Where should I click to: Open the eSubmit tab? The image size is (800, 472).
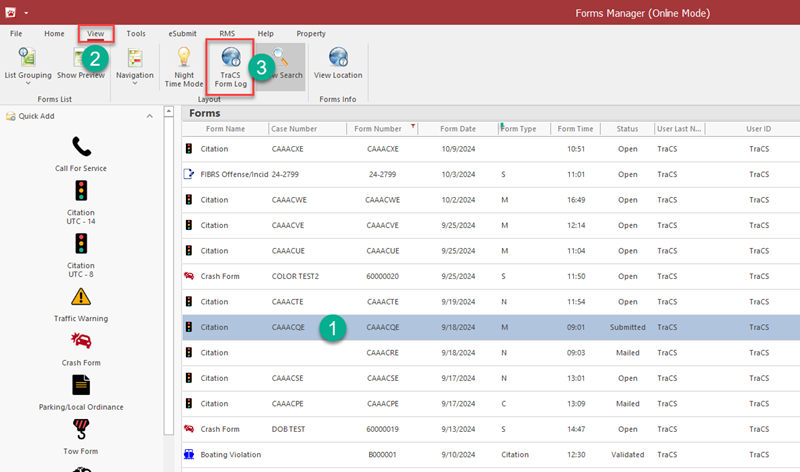click(x=181, y=33)
